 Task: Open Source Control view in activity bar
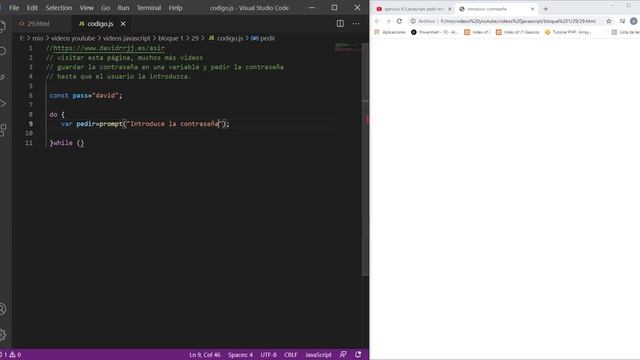2,77
